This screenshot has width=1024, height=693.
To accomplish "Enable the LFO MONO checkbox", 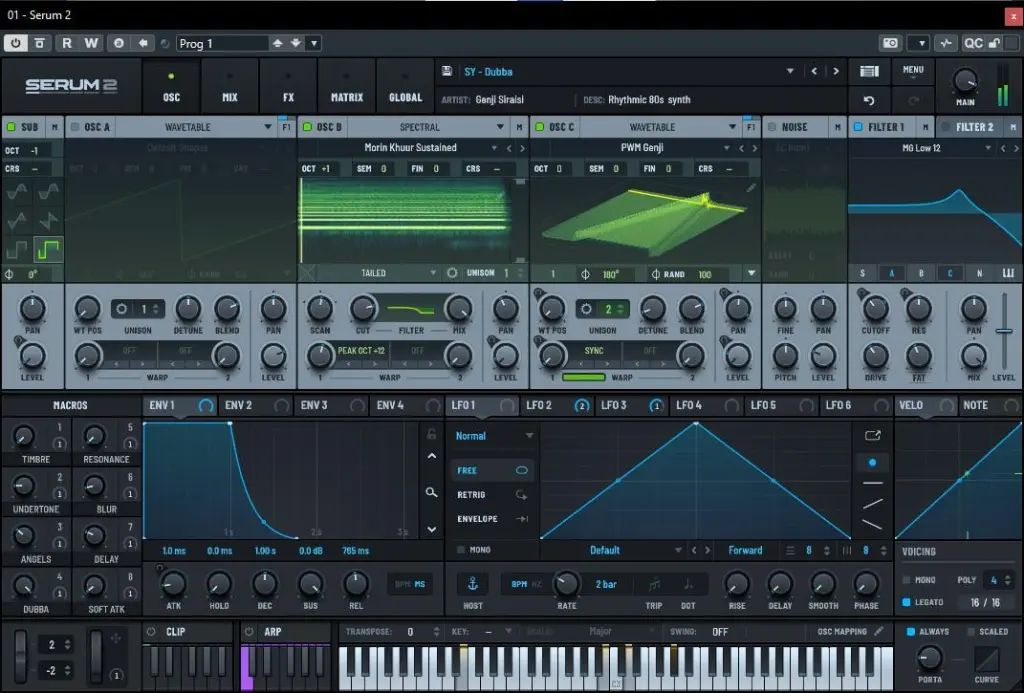I will (461, 550).
